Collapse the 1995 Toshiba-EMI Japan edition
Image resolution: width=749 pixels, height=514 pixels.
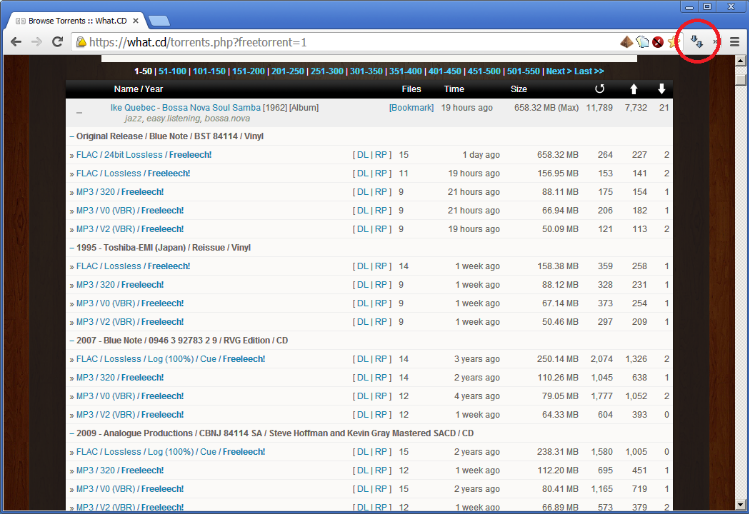[x=72, y=248]
